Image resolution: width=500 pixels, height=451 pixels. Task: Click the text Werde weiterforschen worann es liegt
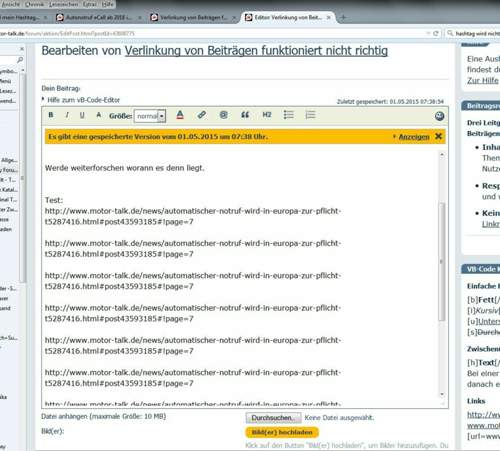(x=124, y=168)
